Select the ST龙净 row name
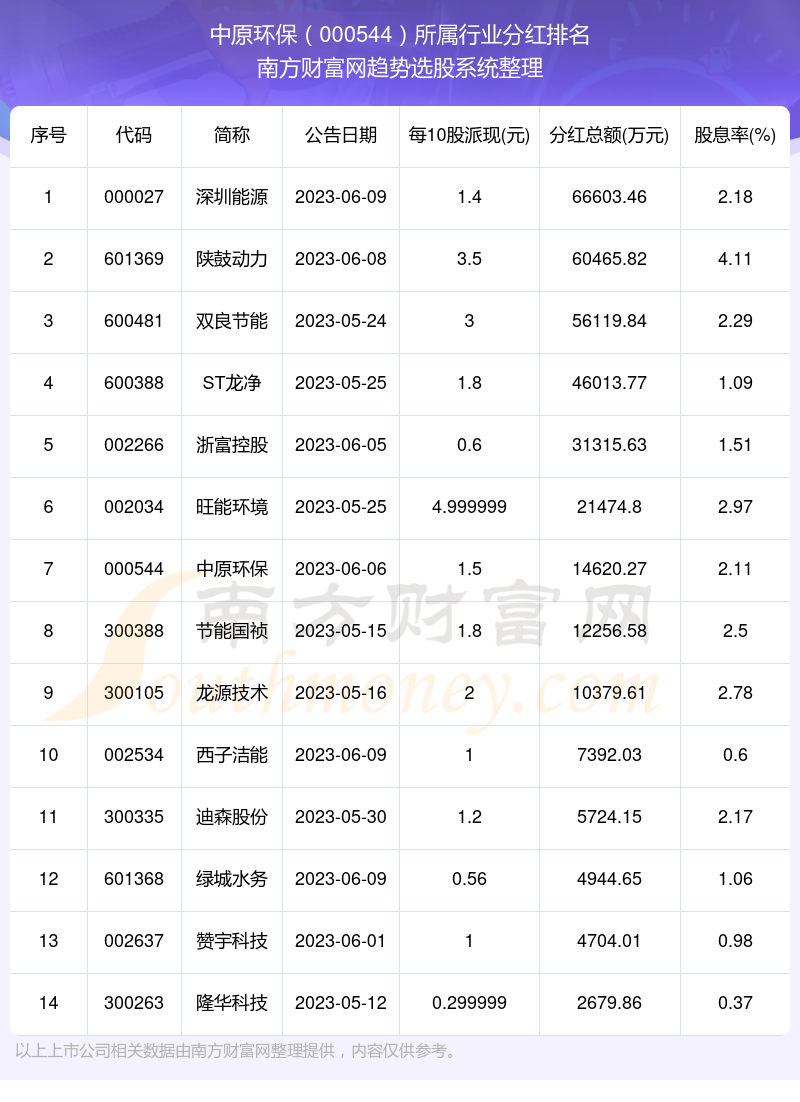Image resolution: width=800 pixels, height=1102 pixels. tap(232, 383)
